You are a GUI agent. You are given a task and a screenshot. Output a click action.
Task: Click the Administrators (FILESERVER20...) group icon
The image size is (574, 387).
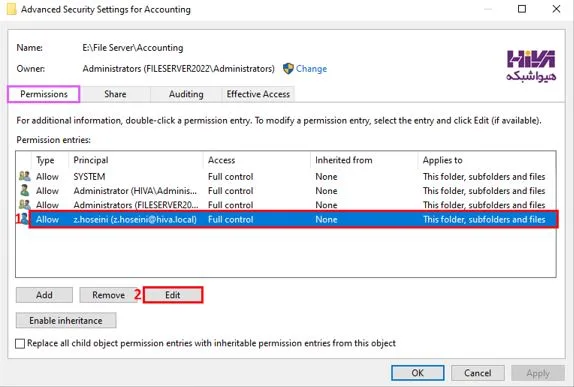[25, 204]
